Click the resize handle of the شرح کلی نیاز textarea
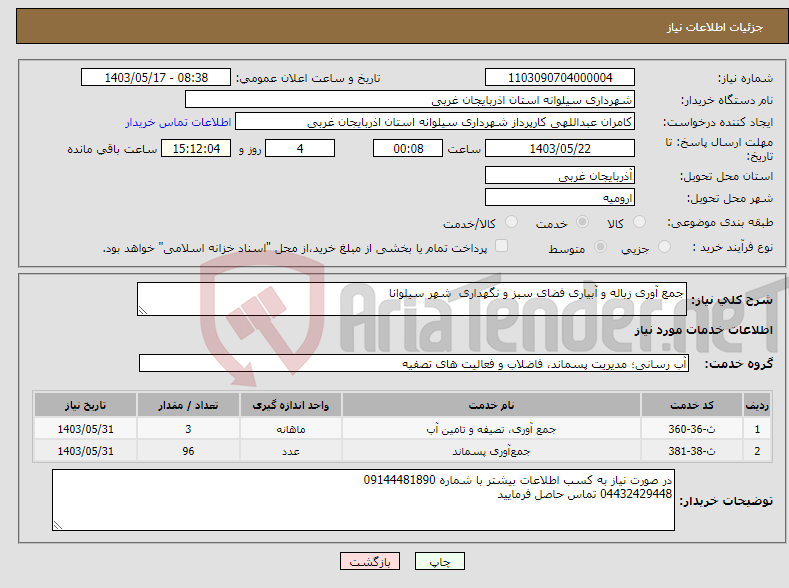 click(143, 310)
